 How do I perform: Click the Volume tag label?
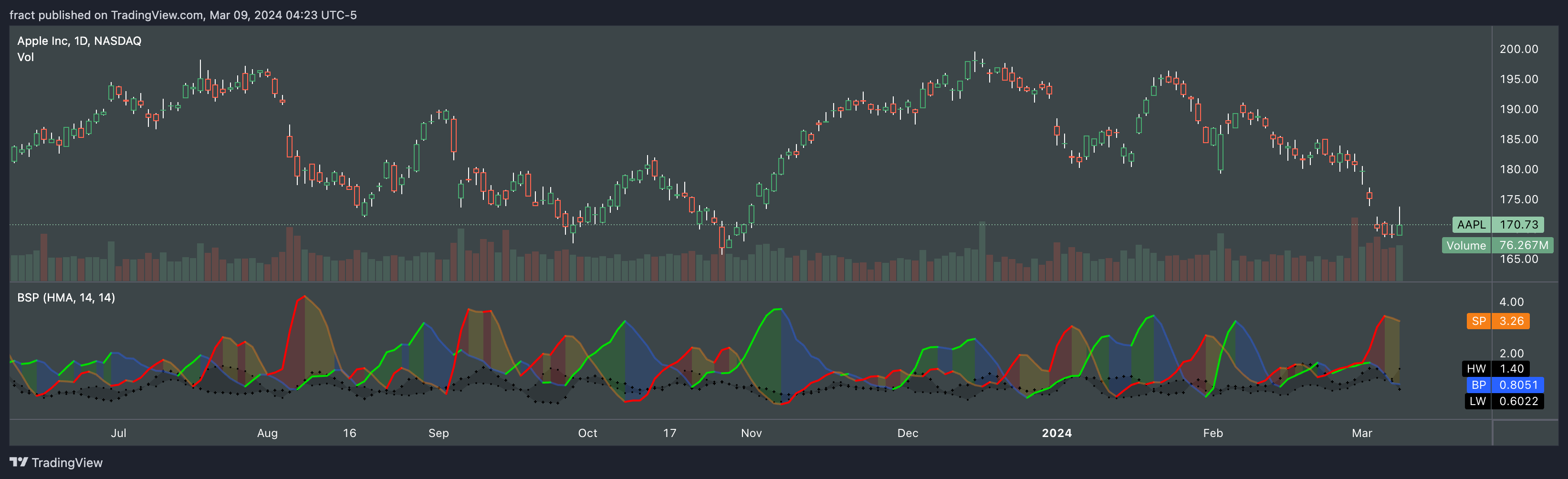coord(1466,245)
